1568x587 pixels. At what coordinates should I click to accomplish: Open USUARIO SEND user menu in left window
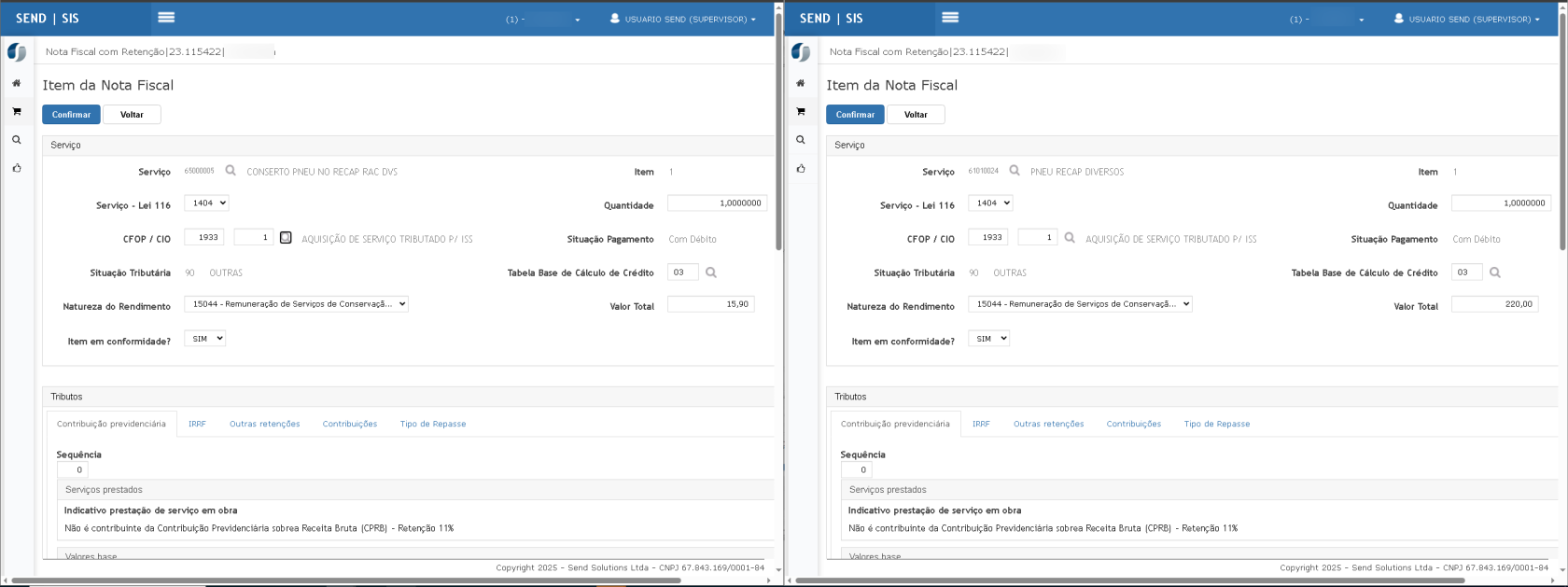click(x=682, y=19)
